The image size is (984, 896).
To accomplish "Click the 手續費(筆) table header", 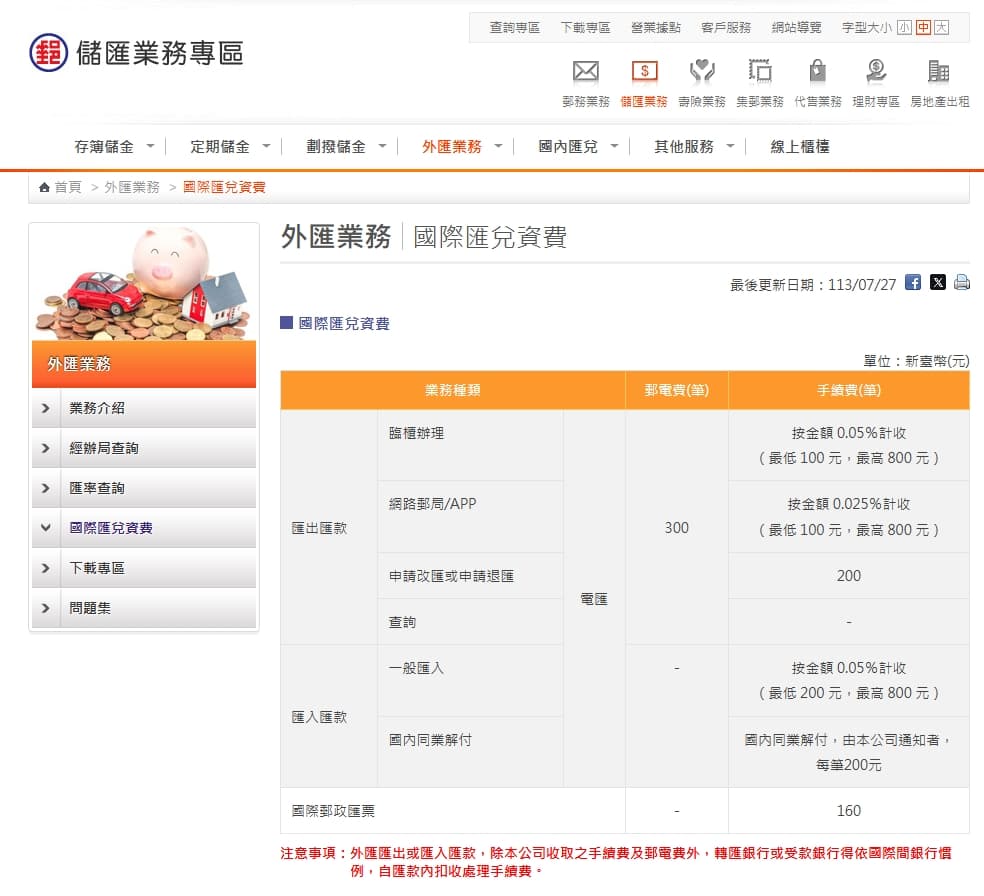I will click(x=848, y=390).
